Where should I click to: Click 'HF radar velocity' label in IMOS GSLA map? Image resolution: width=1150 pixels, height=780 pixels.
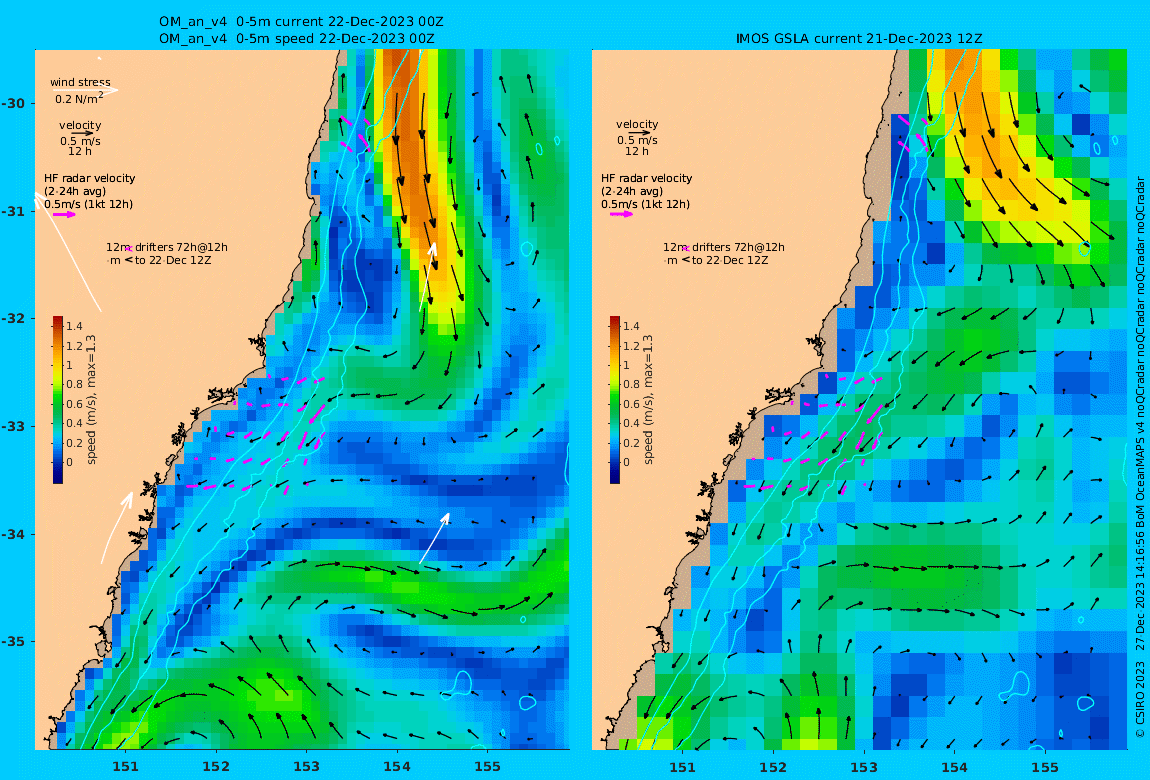(646, 178)
